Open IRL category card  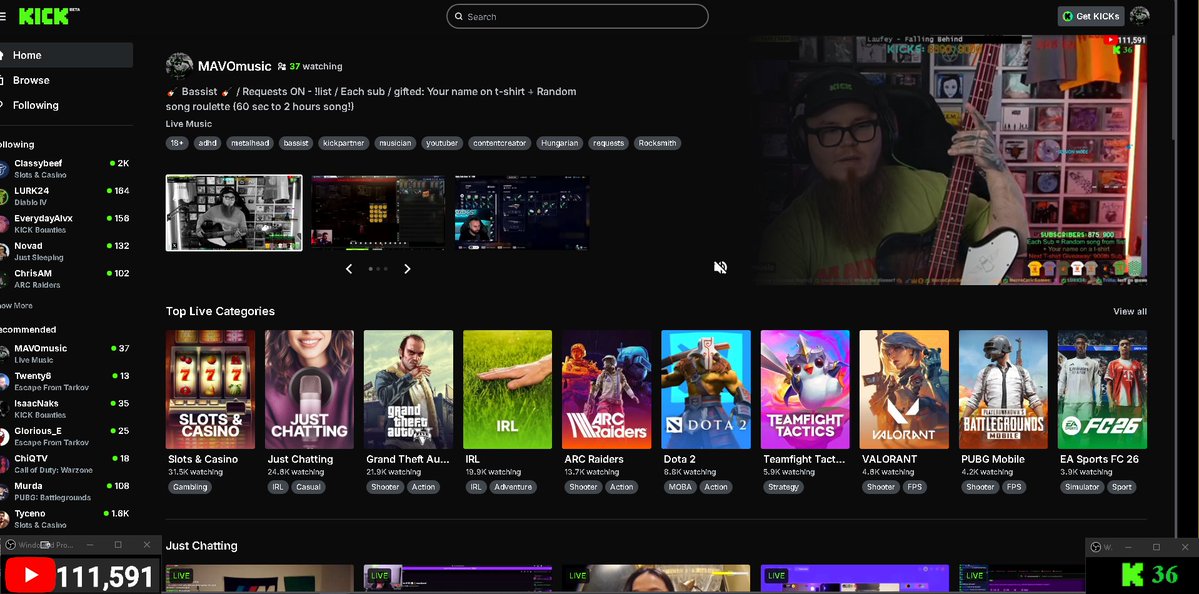(x=508, y=389)
